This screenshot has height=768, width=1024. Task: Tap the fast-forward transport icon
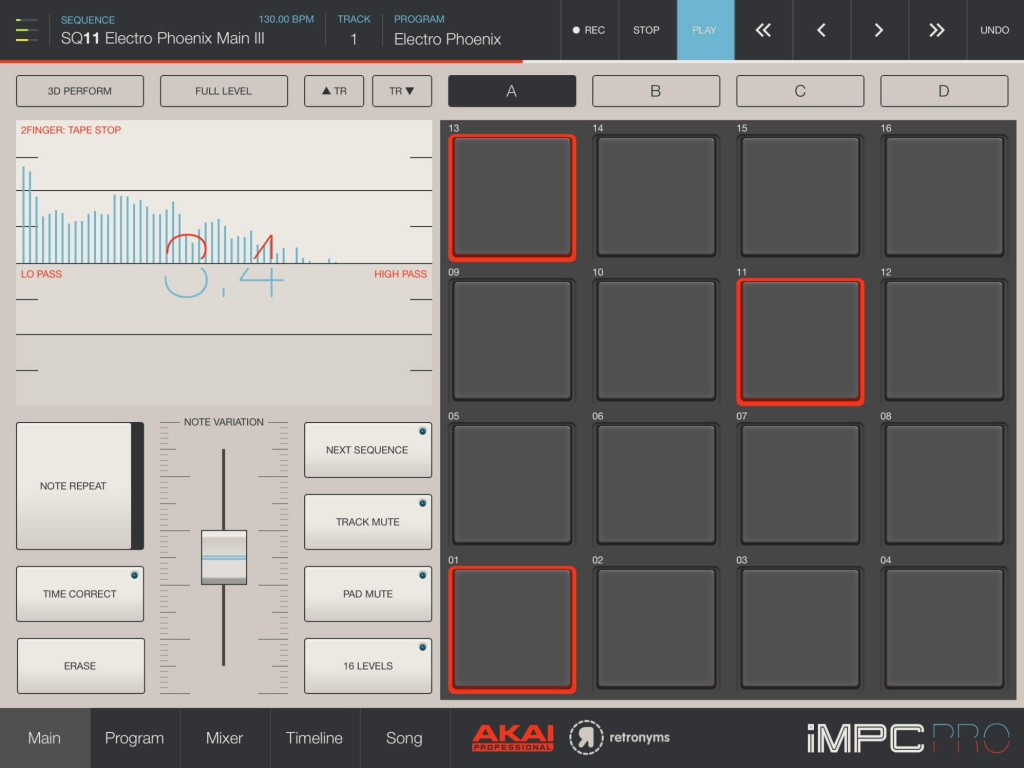[936, 30]
